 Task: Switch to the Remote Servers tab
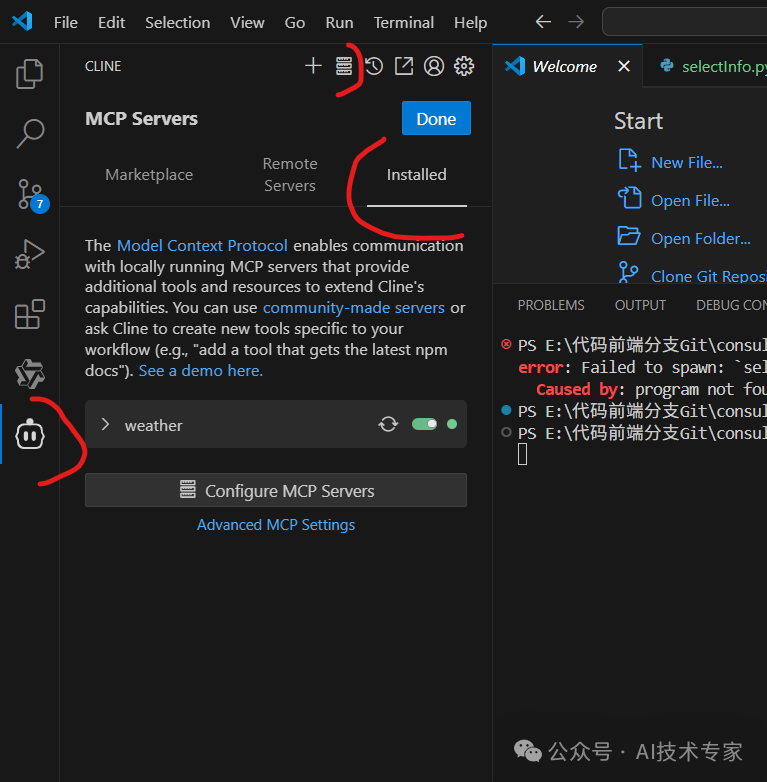pyautogui.click(x=290, y=175)
